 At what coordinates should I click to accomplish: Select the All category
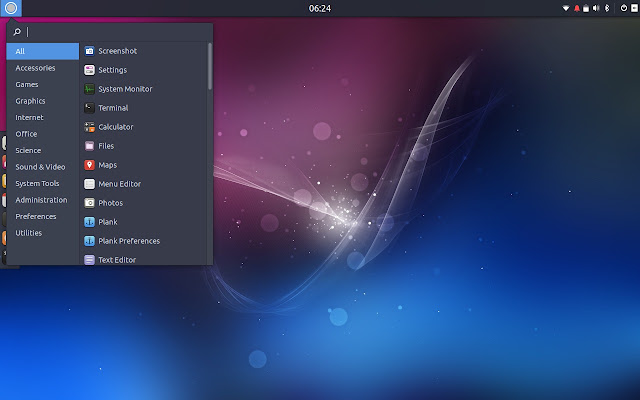43,51
